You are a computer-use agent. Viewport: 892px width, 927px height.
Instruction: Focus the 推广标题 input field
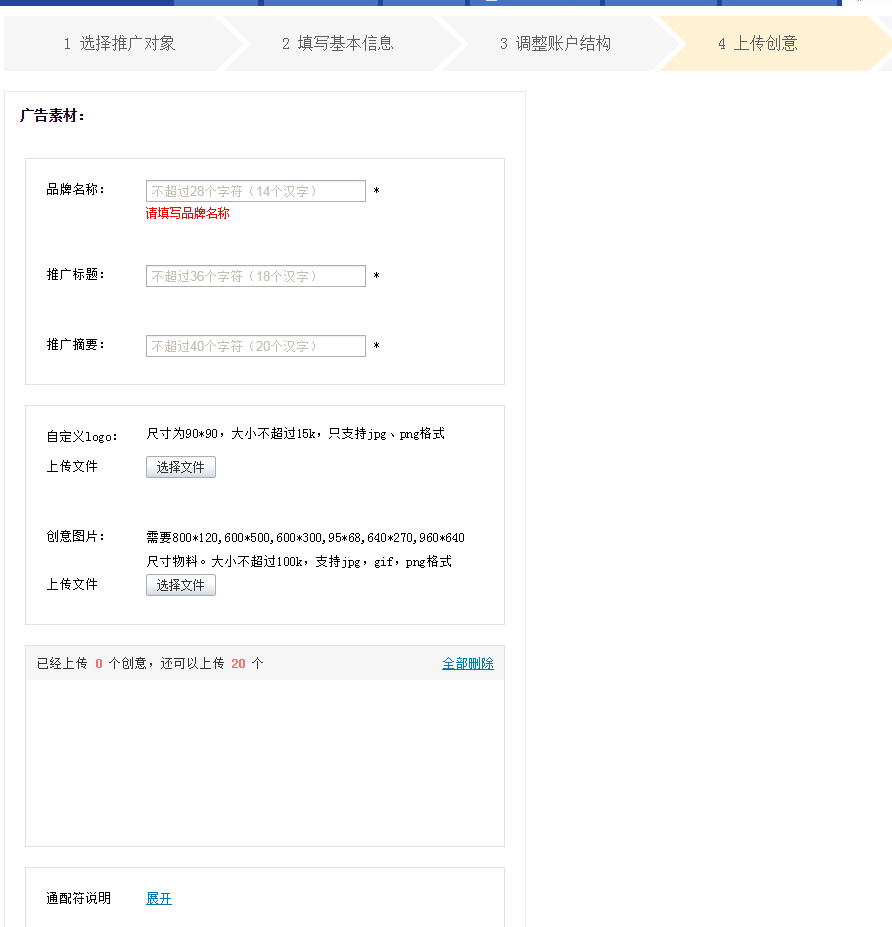pos(255,276)
